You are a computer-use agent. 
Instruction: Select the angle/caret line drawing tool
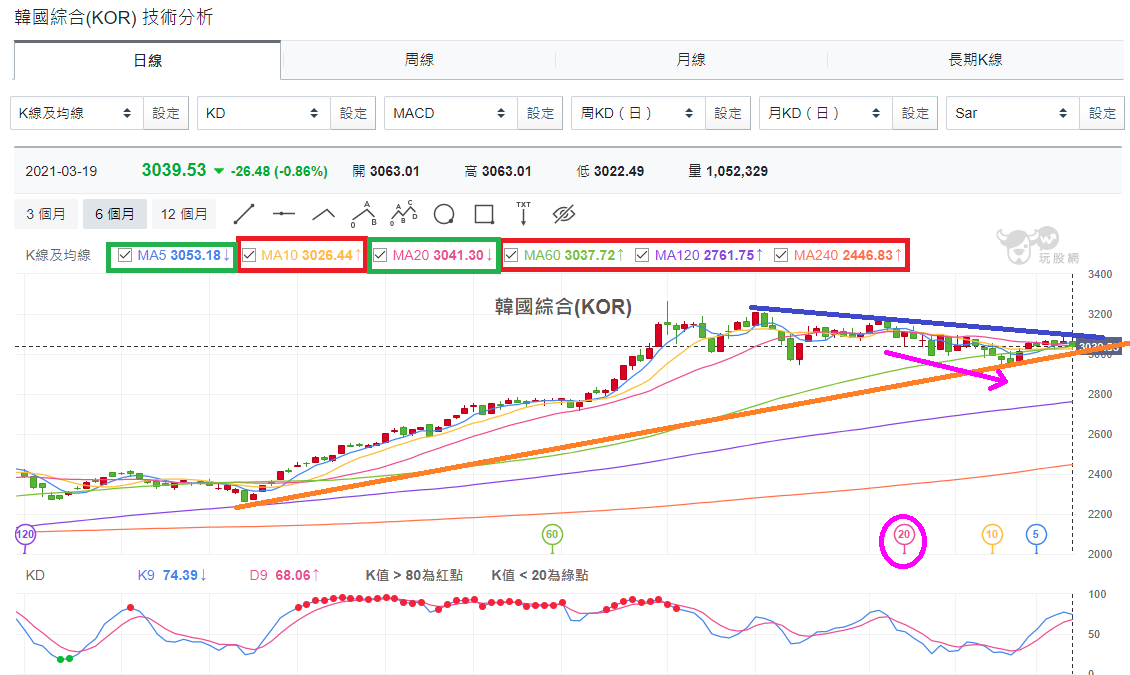324,214
